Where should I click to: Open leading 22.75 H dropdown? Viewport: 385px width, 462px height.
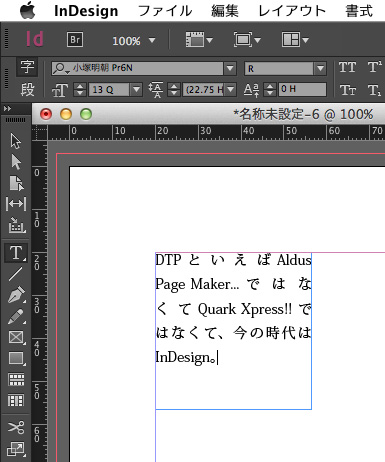click(x=230, y=90)
